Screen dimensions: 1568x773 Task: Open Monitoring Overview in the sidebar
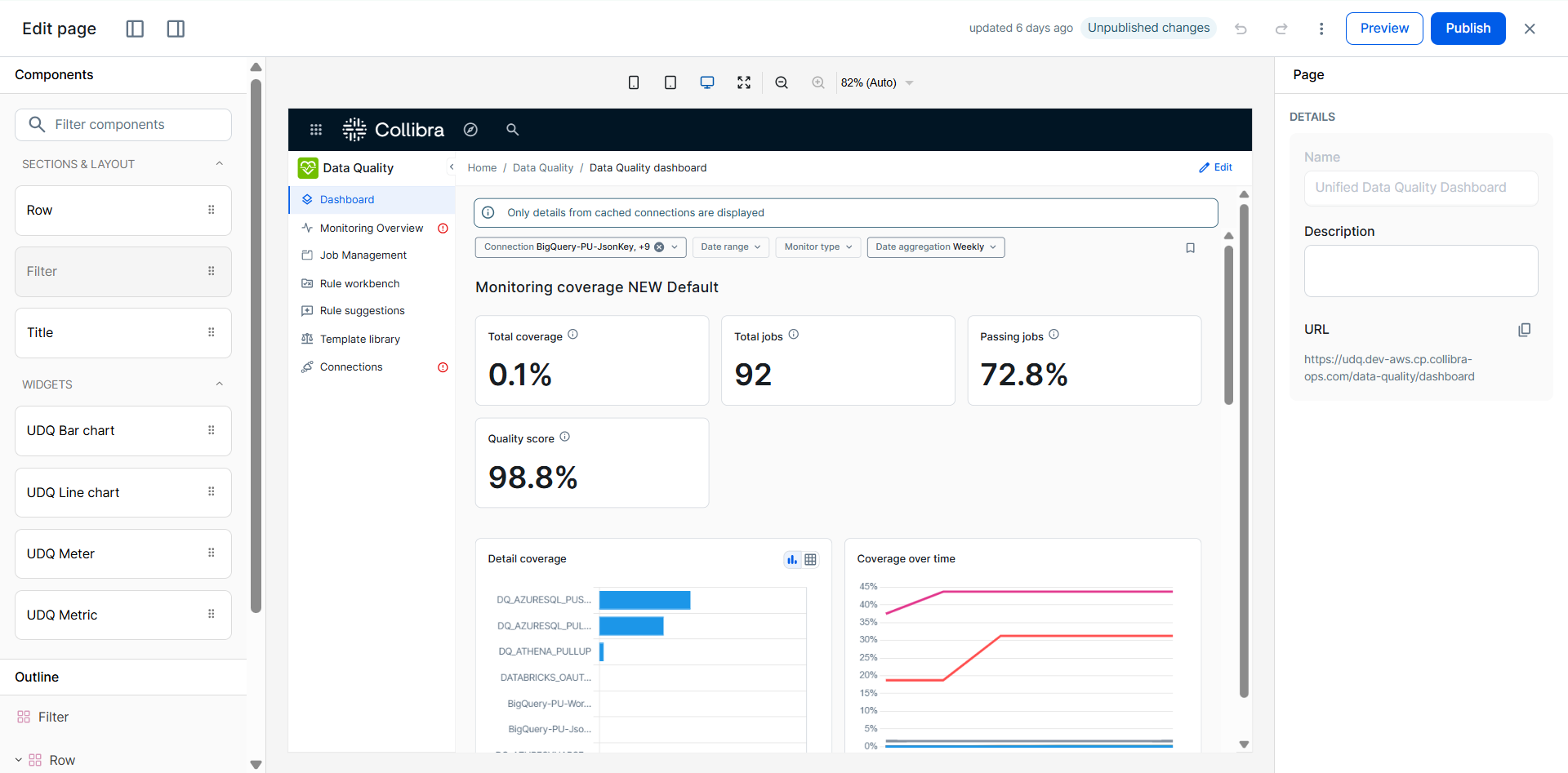click(x=372, y=229)
